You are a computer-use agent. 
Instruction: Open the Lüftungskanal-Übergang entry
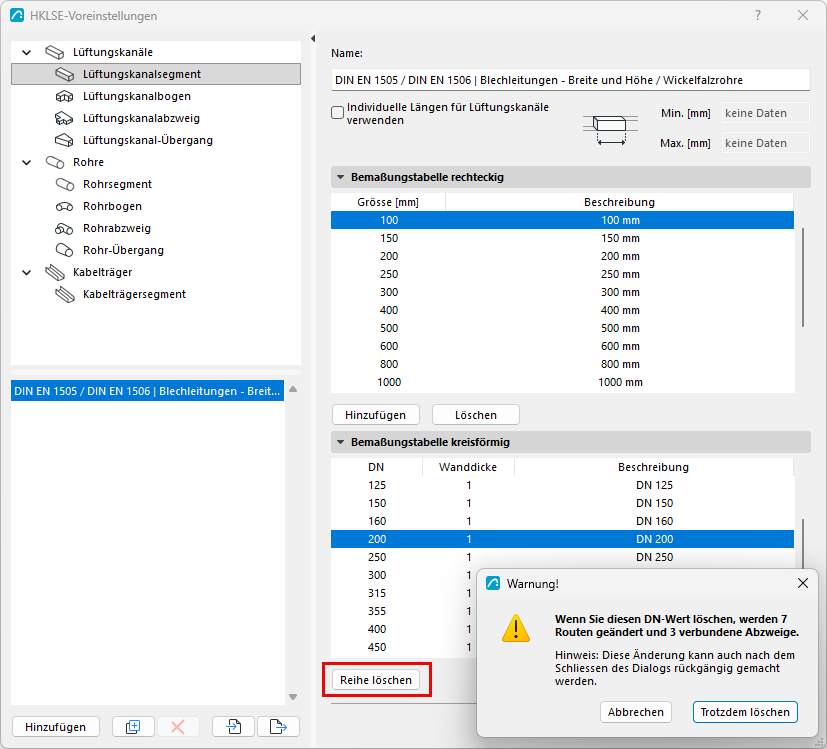[x=148, y=140]
